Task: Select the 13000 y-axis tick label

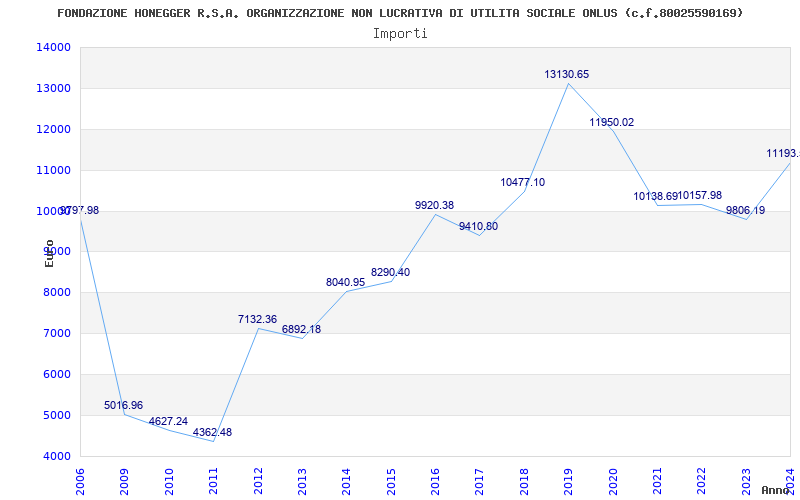Action: pyautogui.click(x=53, y=88)
